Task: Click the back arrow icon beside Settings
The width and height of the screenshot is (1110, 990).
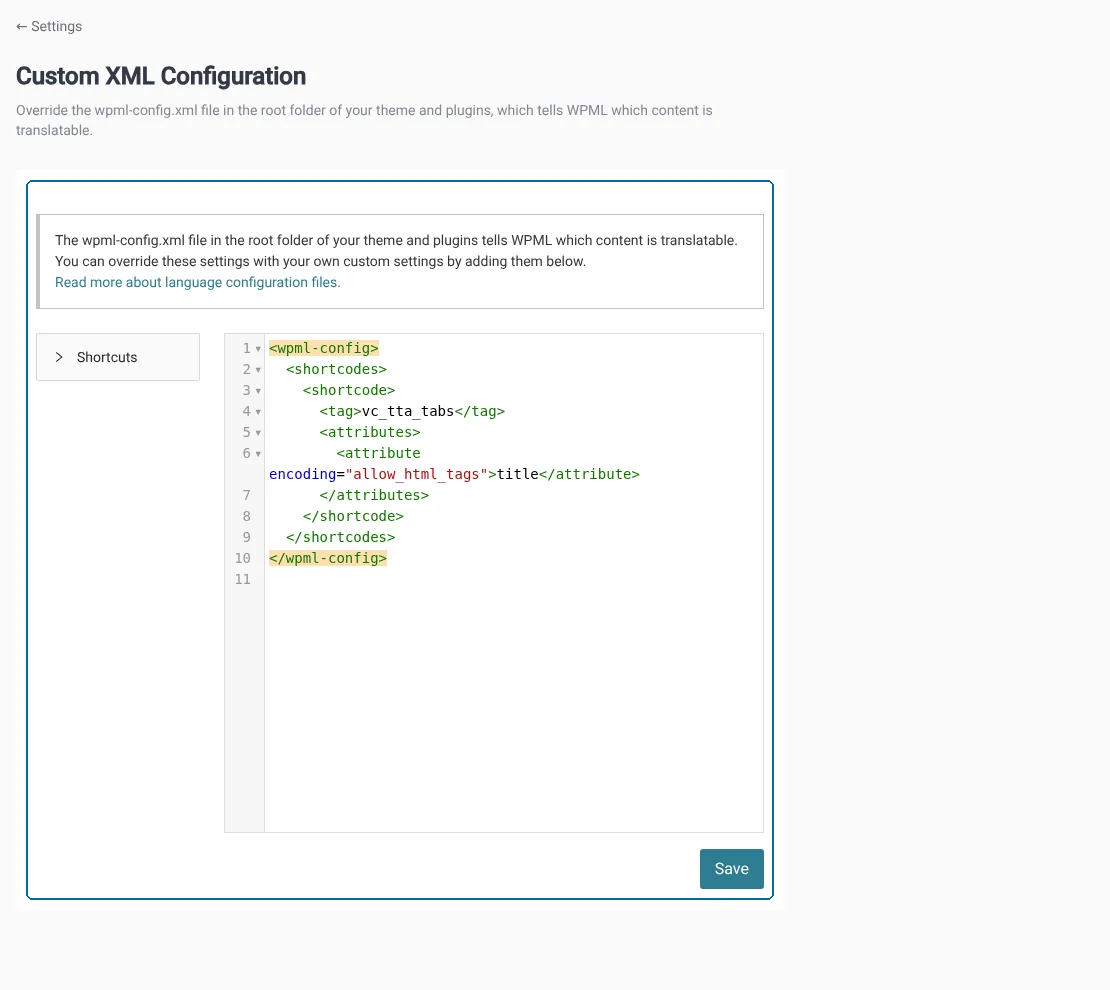Action: (x=21, y=26)
